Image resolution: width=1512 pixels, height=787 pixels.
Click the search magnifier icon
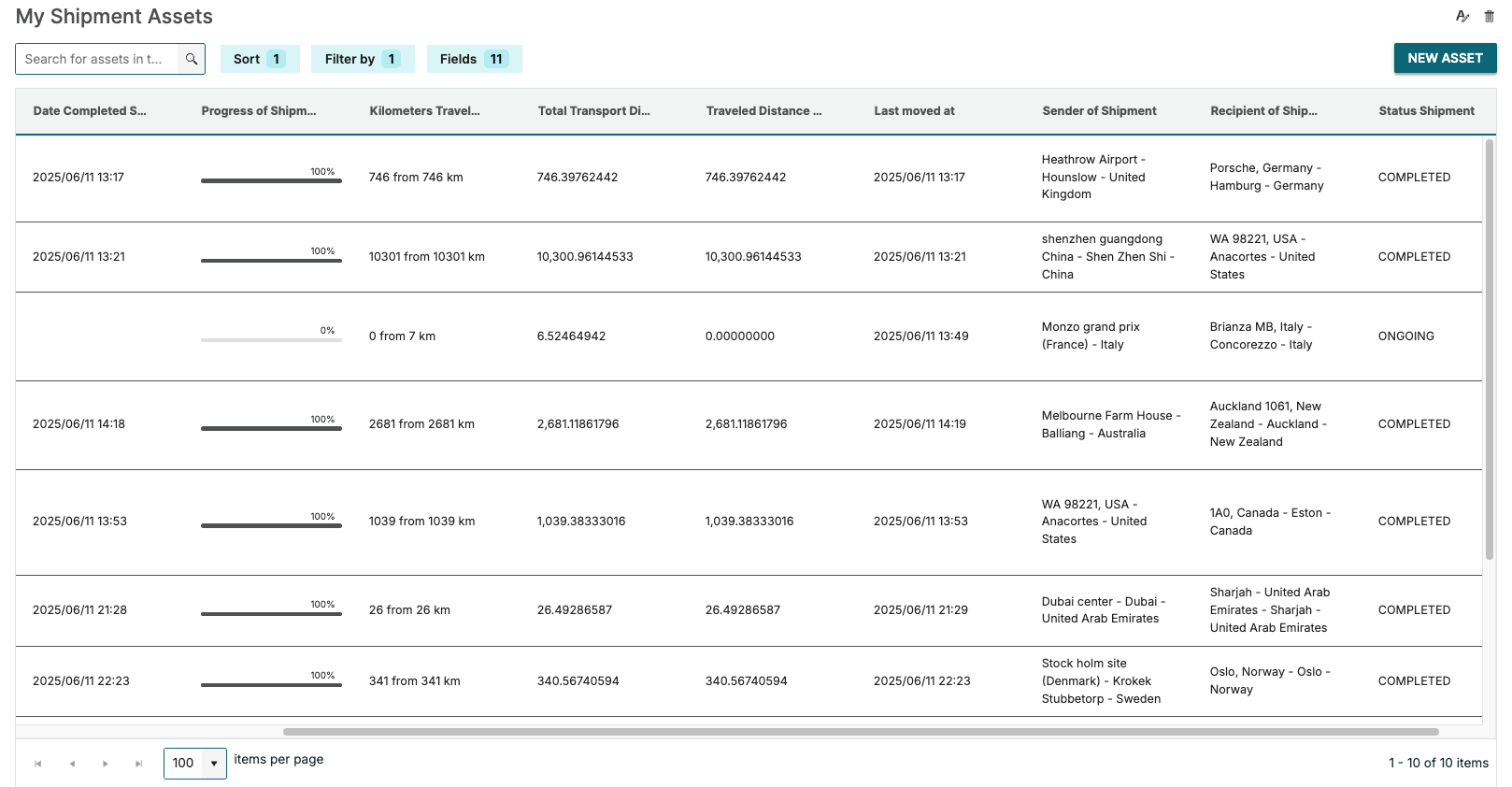tap(192, 59)
